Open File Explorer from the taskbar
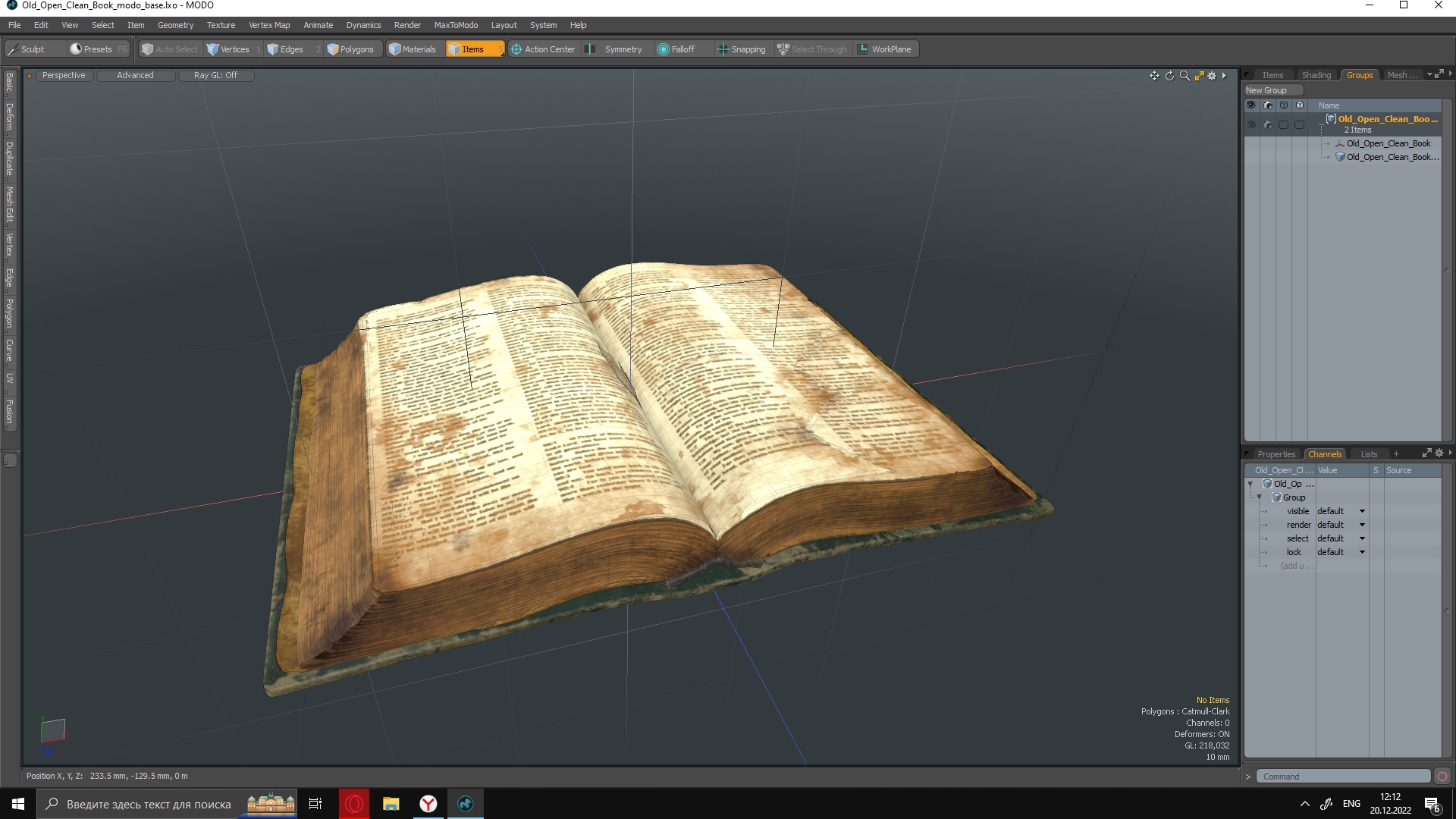This screenshot has height=819, width=1456. (x=391, y=804)
